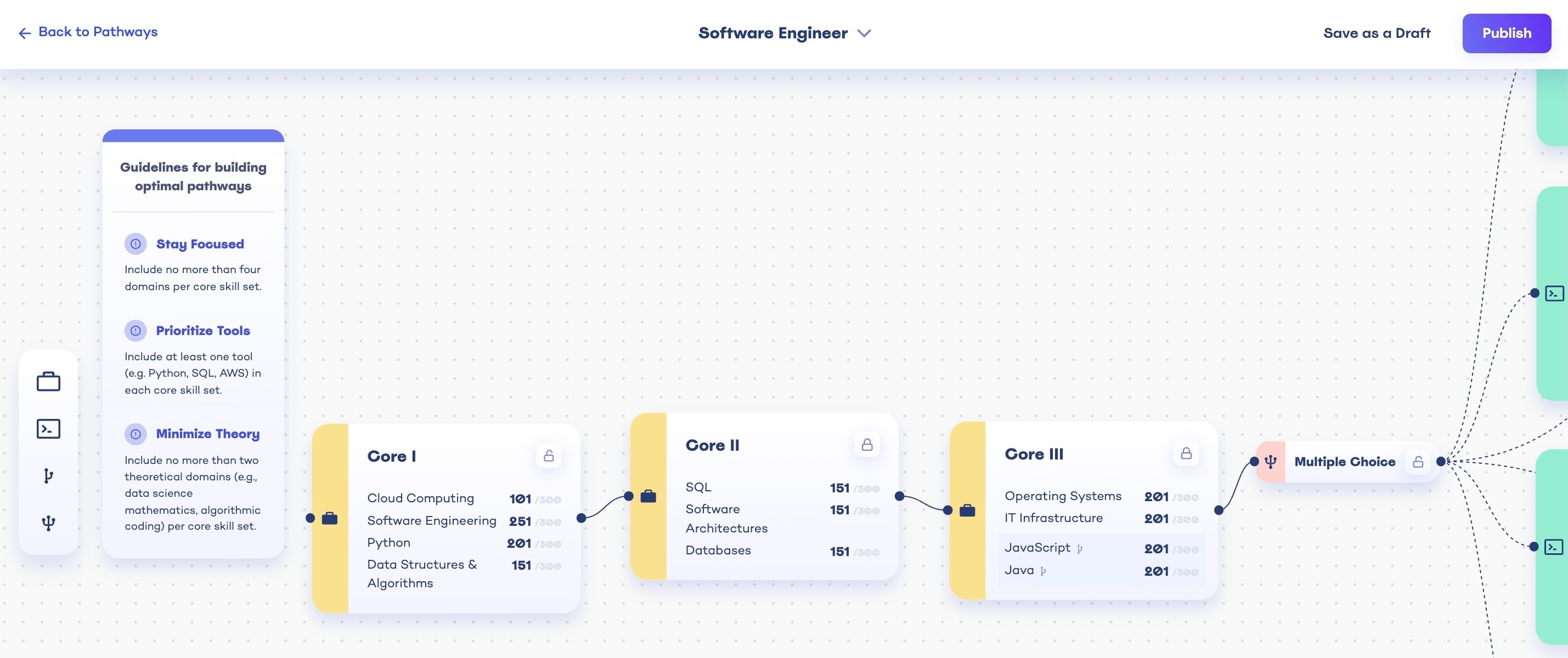Select the multiple-choice psi icon in the left sidebar

[x=48, y=522]
